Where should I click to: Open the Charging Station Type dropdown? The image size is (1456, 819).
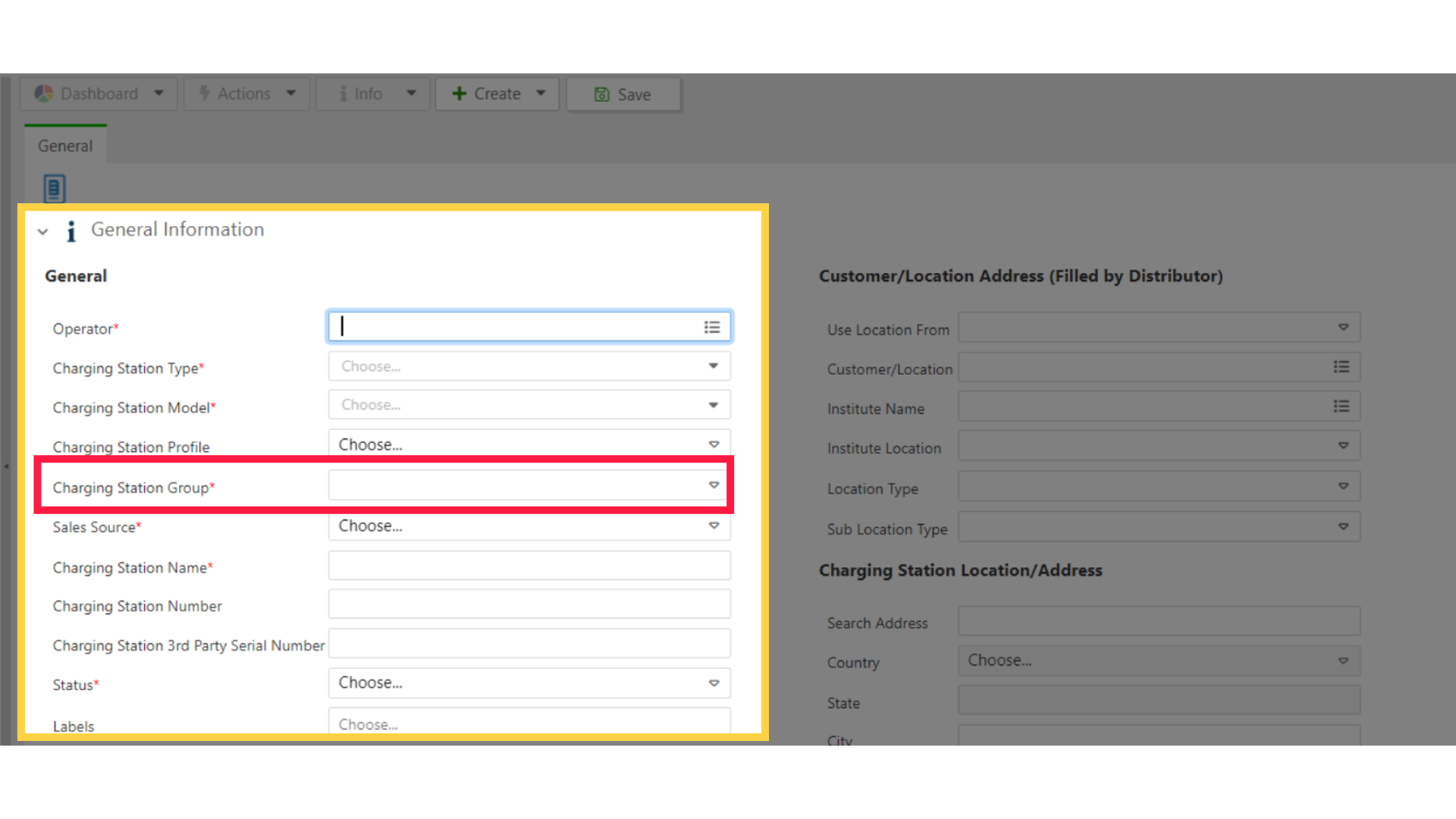[x=529, y=366]
